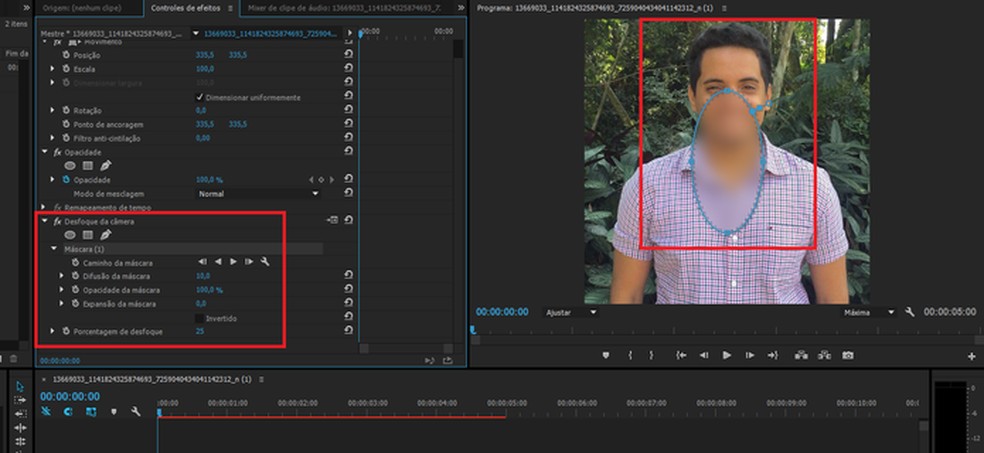Uncheck Dimensionar uniformemente checkbox
Image resolution: width=984 pixels, height=453 pixels.
click(200, 97)
